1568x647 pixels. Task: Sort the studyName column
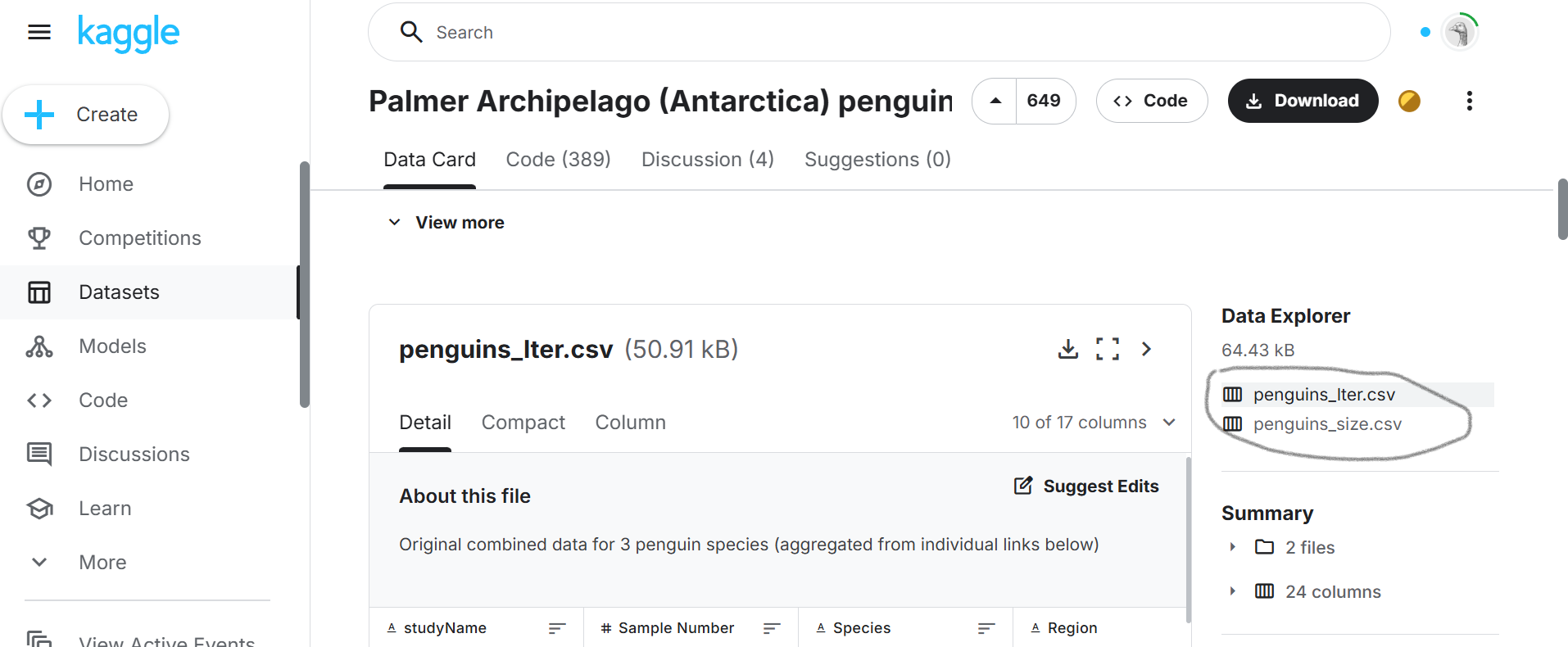[557, 628]
